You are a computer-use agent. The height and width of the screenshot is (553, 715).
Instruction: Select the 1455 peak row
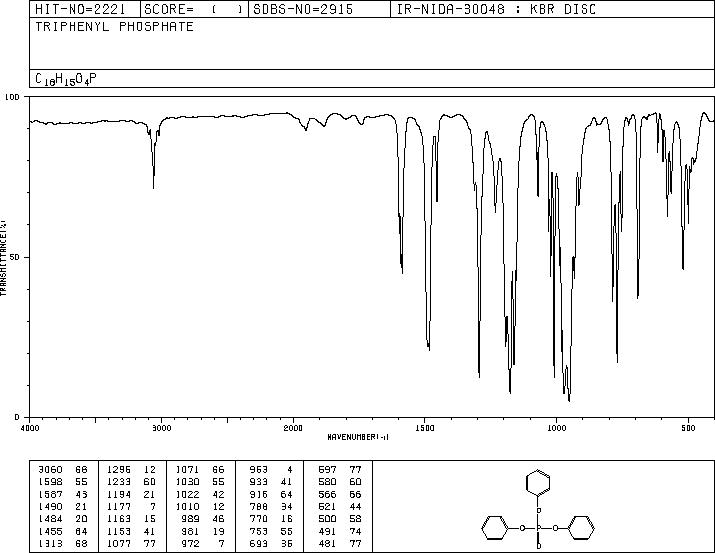(x=63, y=531)
